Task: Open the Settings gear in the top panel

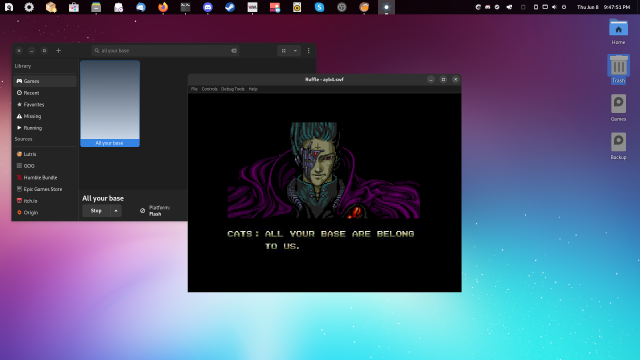Action: (x=29, y=7)
